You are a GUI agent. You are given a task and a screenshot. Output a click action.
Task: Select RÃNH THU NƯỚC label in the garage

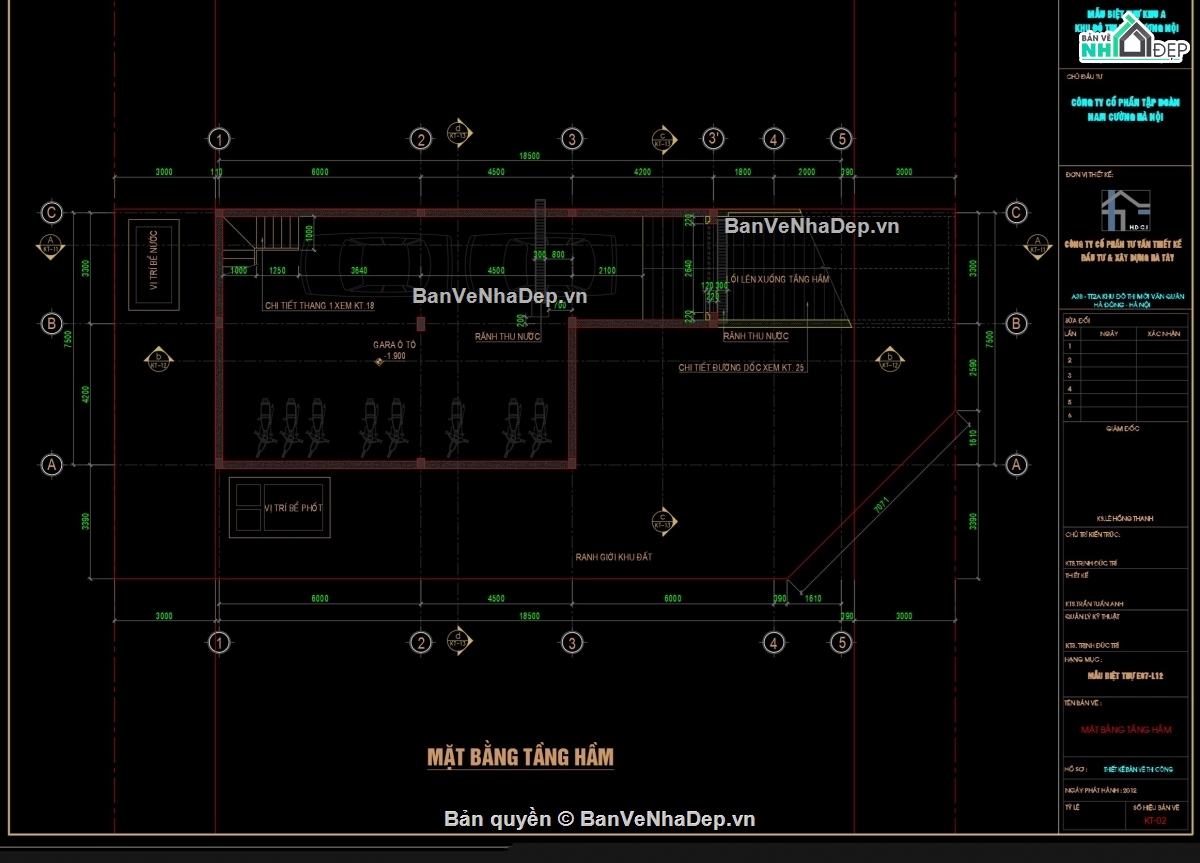(x=507, y=336)
